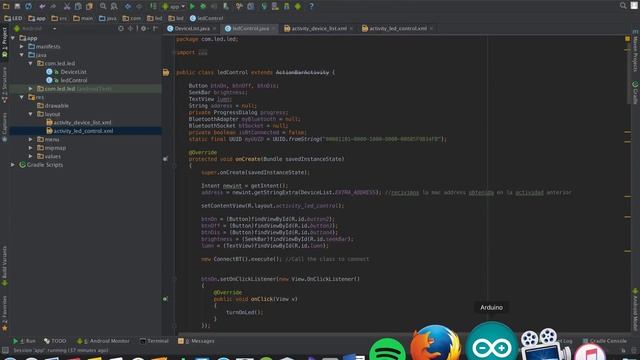This screenshot has width=640, height=360.
Task: Click the Save All toolbar icon
Action: click(17, 6)
